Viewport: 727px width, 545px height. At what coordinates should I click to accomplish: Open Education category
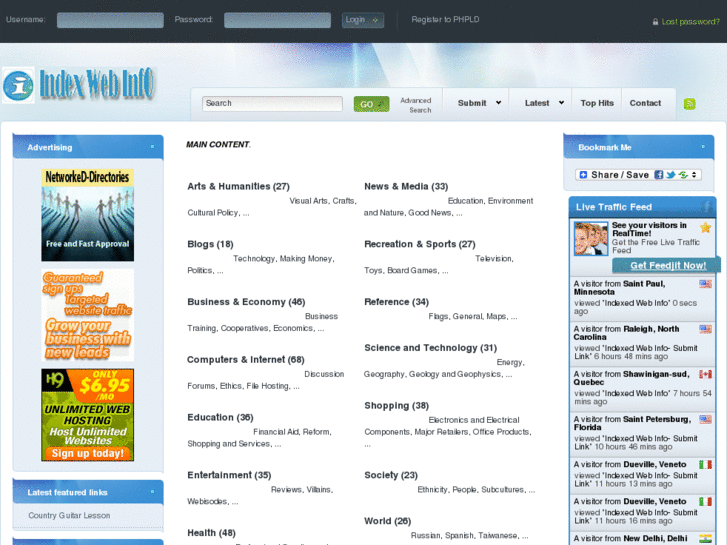[x=220, y=417]
